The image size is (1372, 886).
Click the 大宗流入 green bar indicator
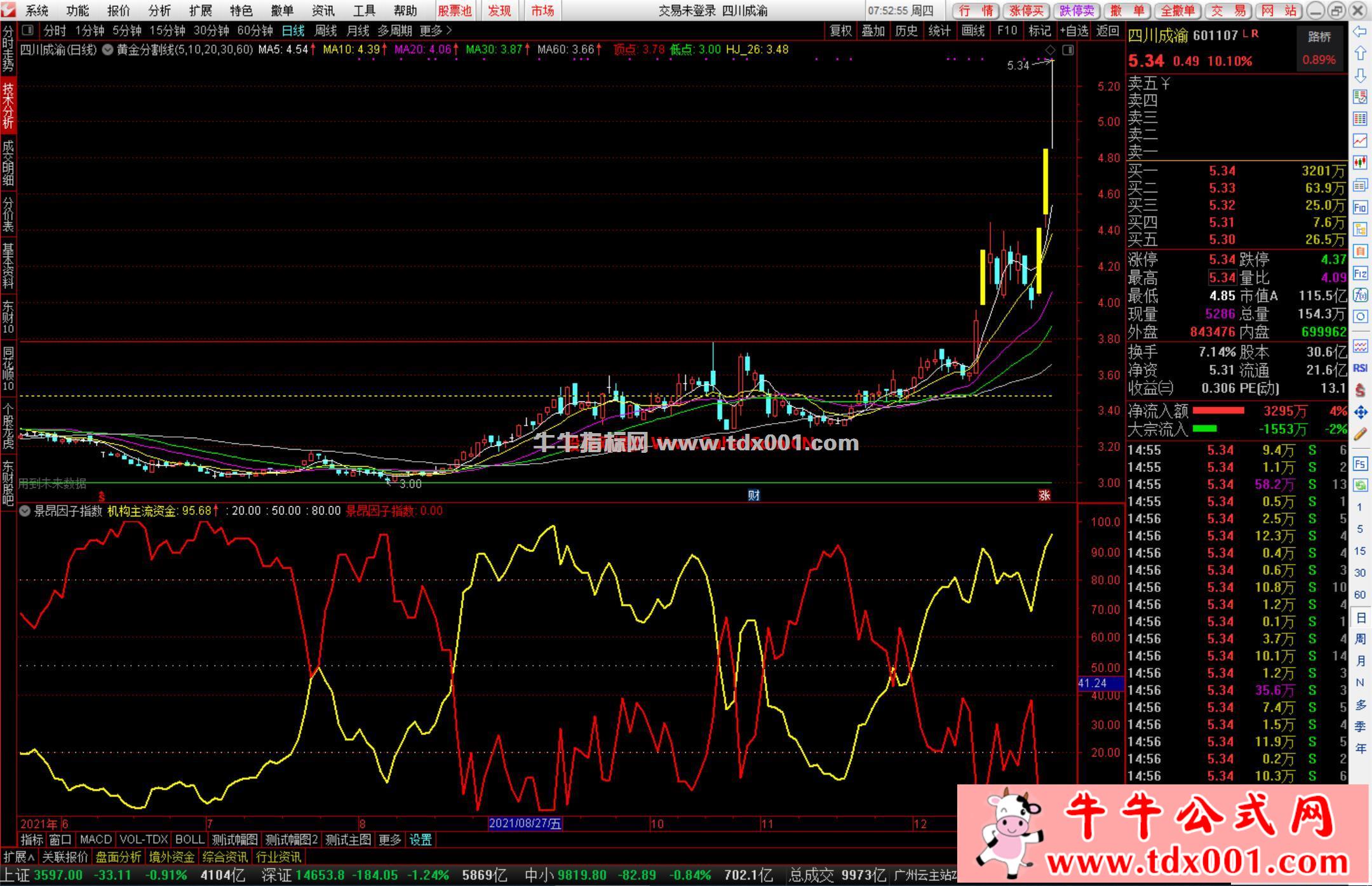tap(1204, 429)
